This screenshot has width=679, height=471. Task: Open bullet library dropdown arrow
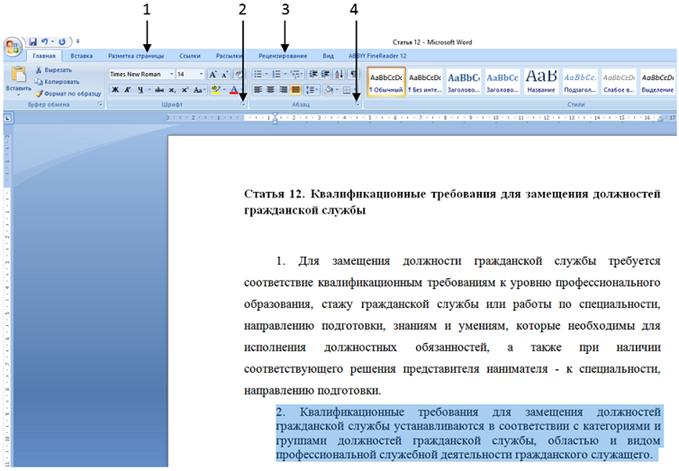click(266, 74)
